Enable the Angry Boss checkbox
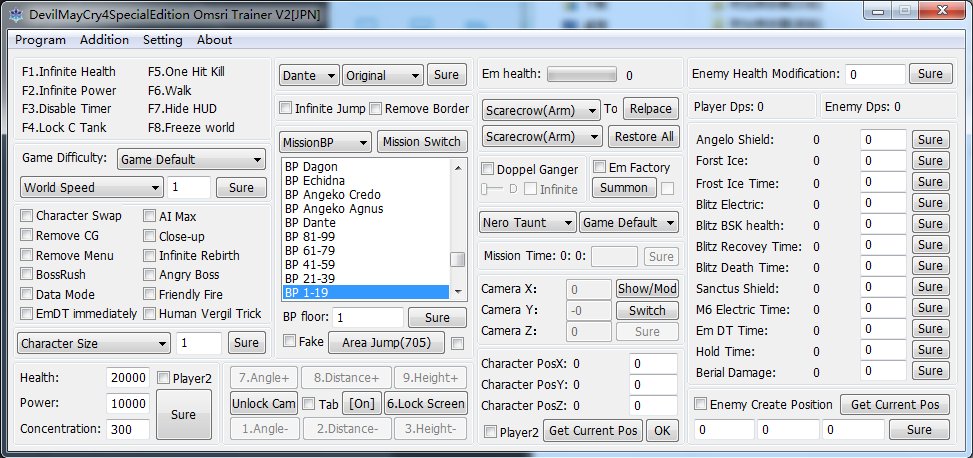Image resolution: width=973 pixels, height=458 pixels. [150, 274]
